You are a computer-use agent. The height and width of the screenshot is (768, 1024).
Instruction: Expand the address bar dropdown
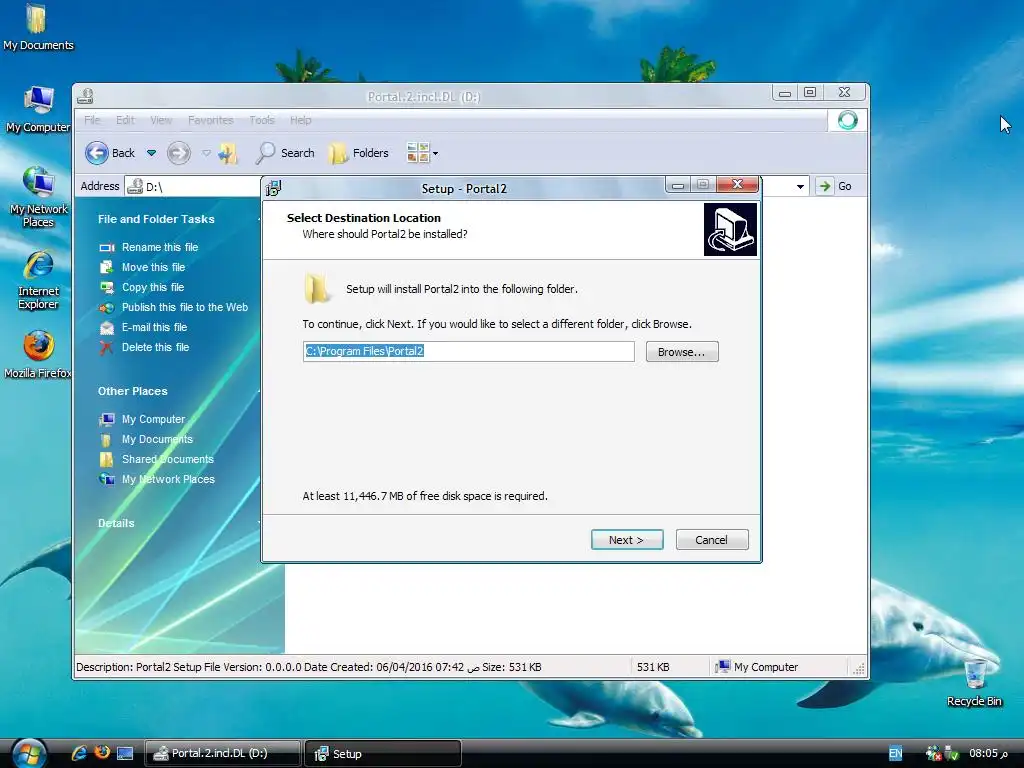800,187
